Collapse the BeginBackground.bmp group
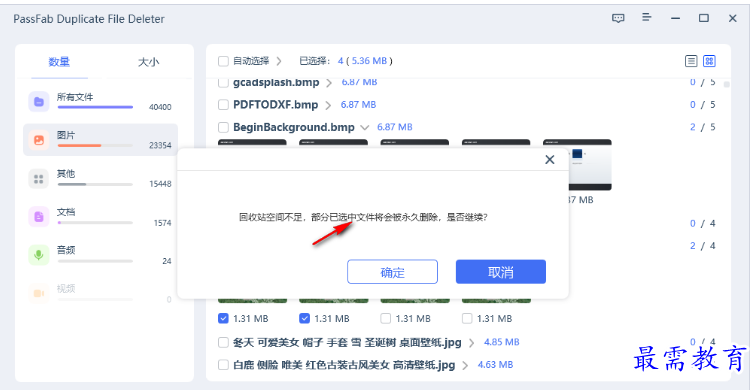The image size is (755, 390). coord(364,128)
